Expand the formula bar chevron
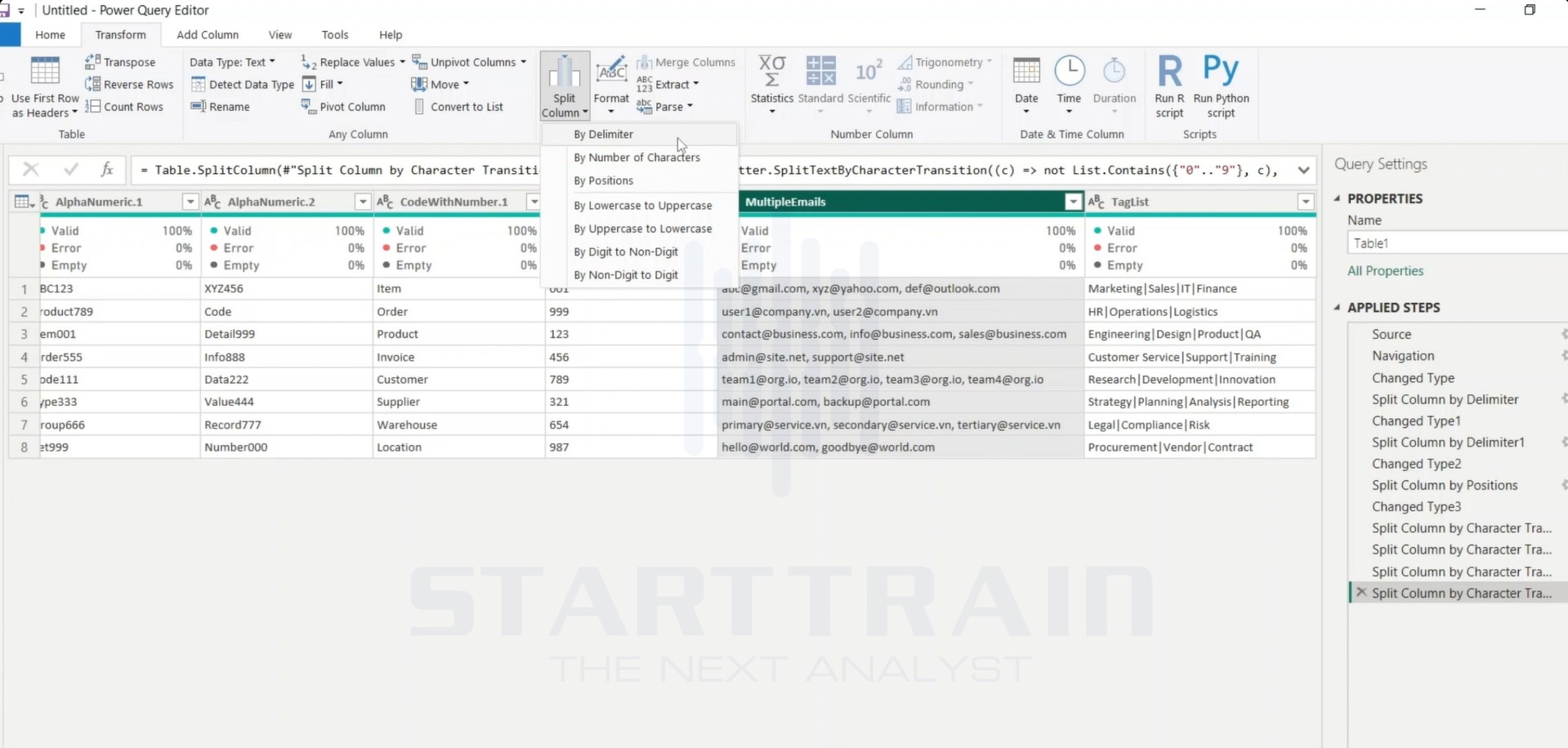The width and height of the screenshot is (1568, 748). pos(1303,170)
